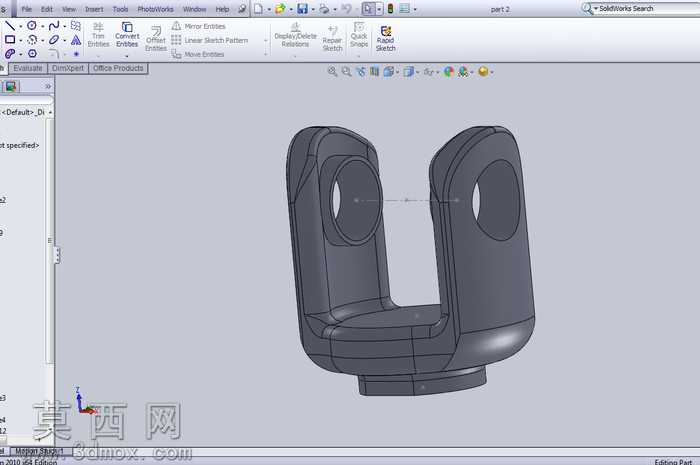Switch to the Office Products tab
The height and width of the screenshot is (465, 700).
118,68
